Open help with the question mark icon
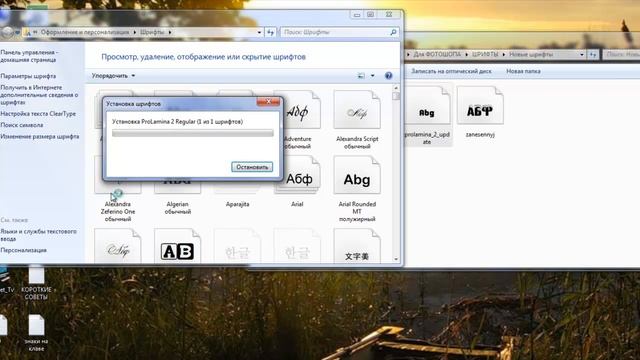 point(389,76)
